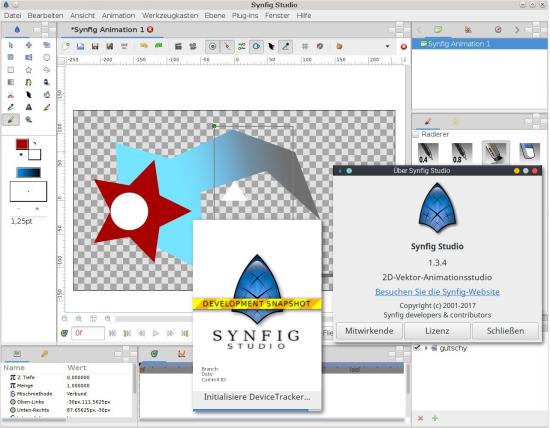
Task: Toggle the grid display icon
Action: pos(305,46)
